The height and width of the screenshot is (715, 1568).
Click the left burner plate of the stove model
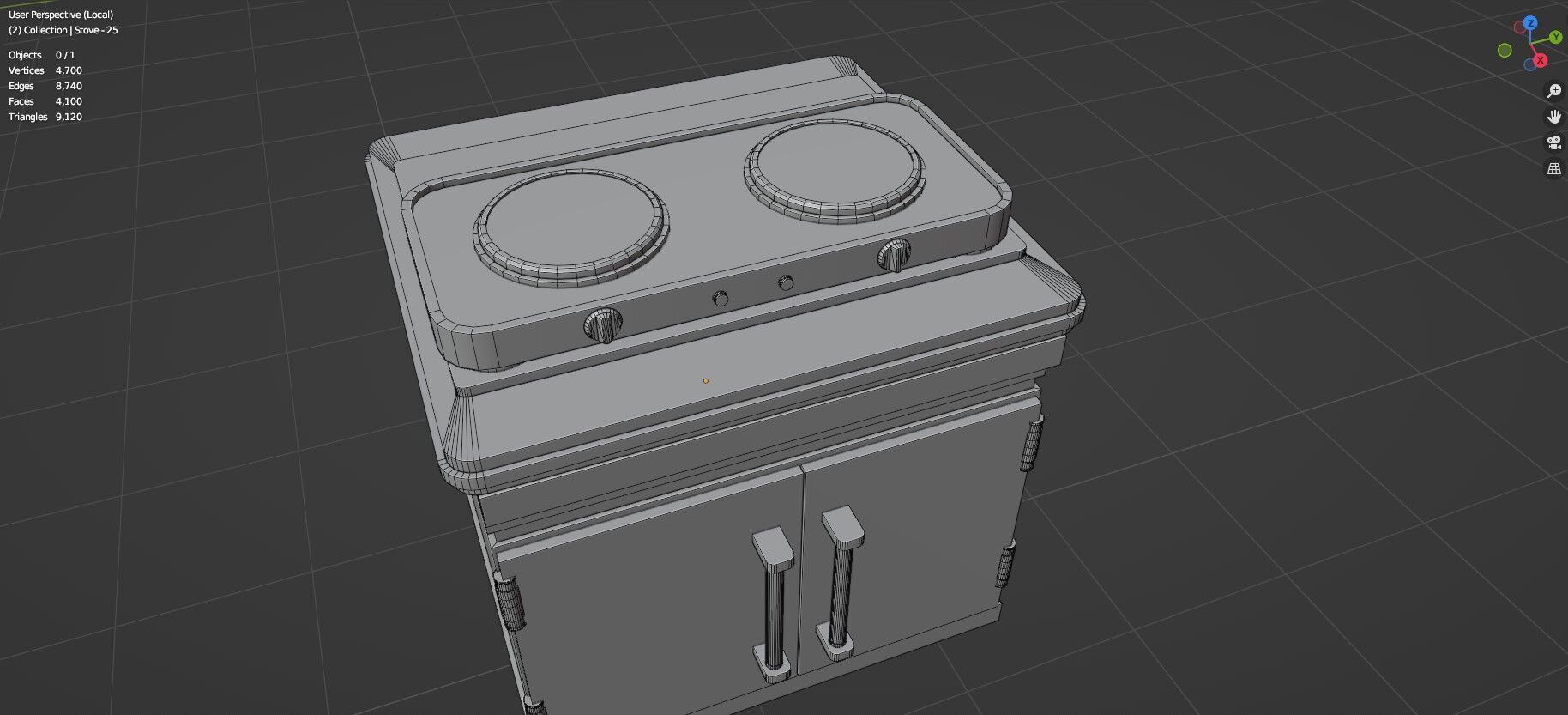pyautogui.click(x=570, y=227)
